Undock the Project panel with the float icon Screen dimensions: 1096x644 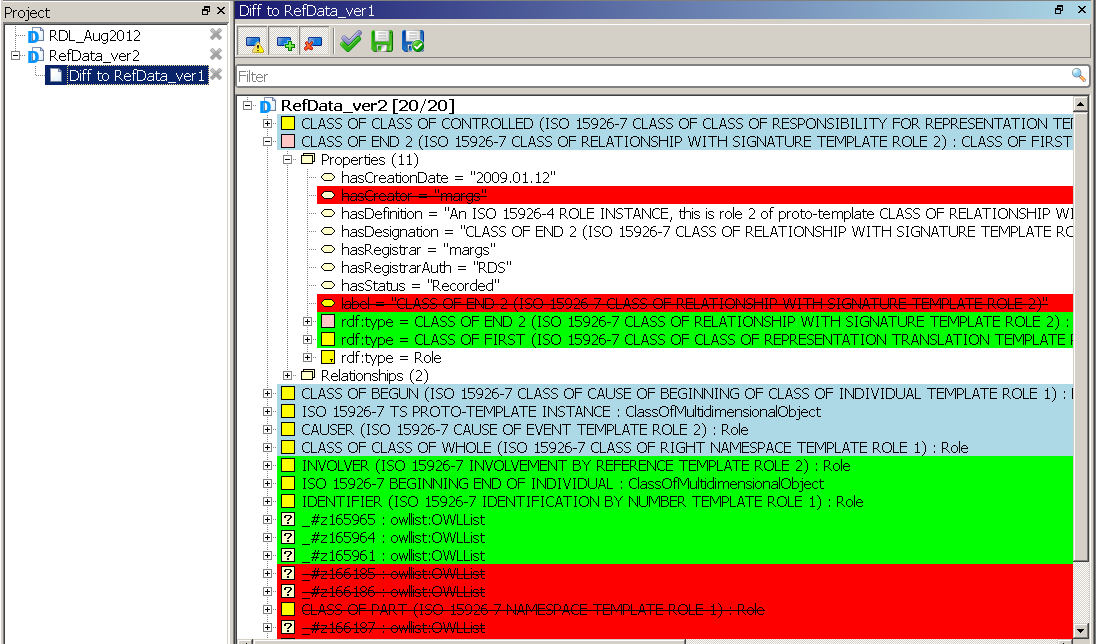click(x=206, y=10)
